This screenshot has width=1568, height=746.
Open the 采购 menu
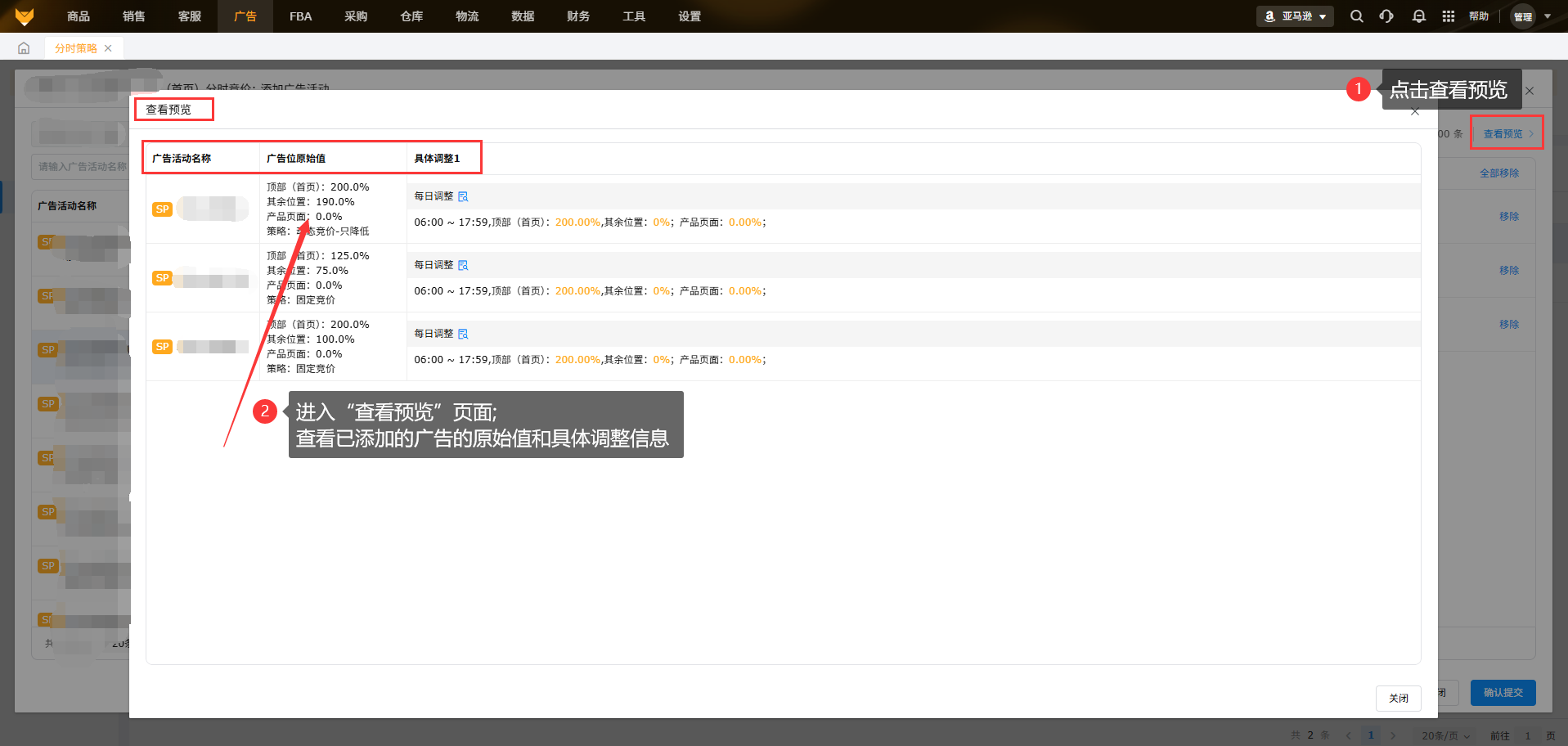pos(356,16)
